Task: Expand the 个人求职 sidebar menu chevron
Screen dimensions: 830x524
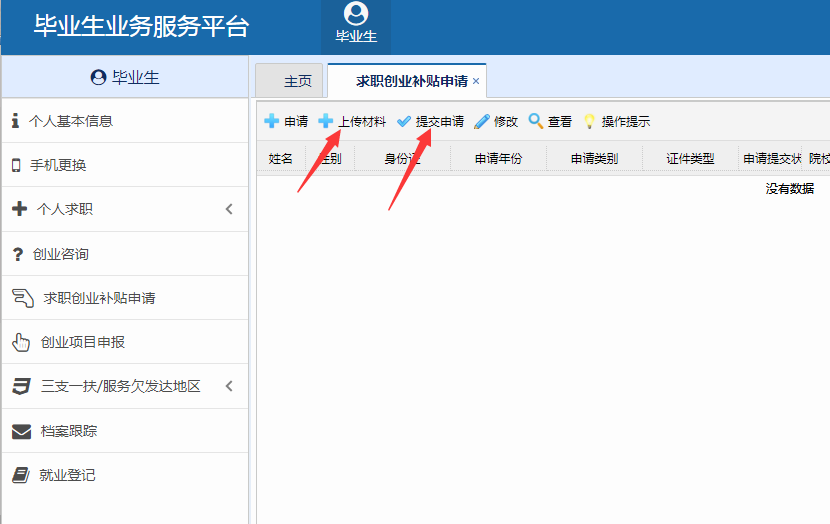Action: click(228, 209)
